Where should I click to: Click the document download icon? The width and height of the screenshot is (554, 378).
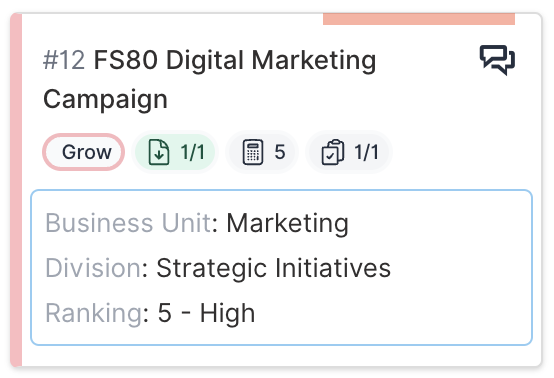pyautogui.click(x=159, y=152)
